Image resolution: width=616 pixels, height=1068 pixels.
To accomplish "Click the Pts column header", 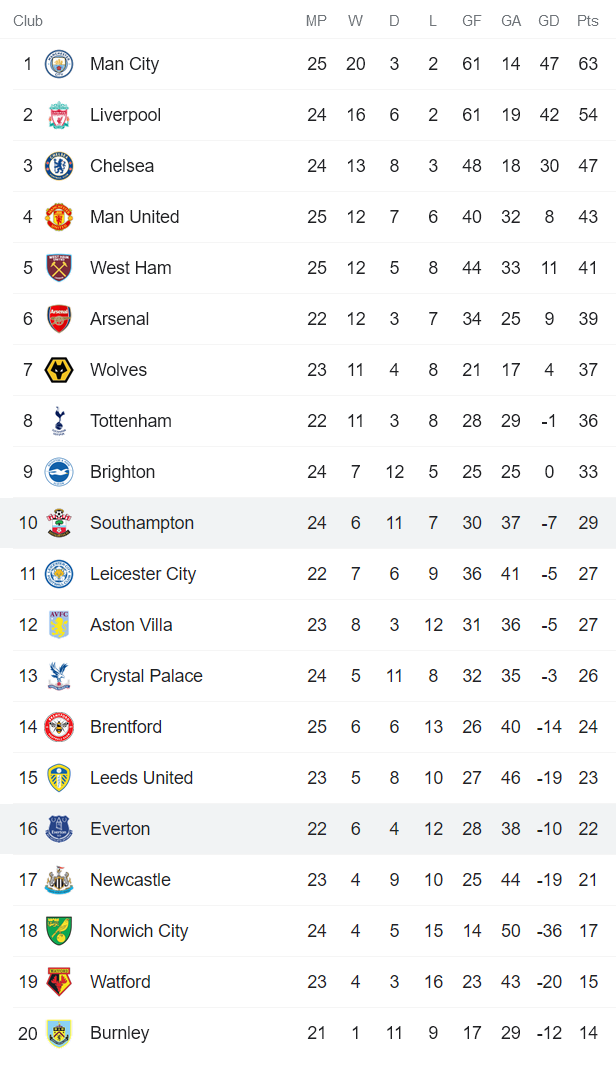I will pos(587,21).
